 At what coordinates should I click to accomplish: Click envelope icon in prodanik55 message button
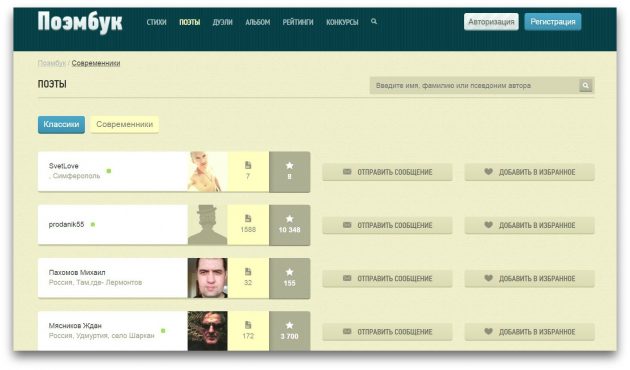(x=347, y=225)
